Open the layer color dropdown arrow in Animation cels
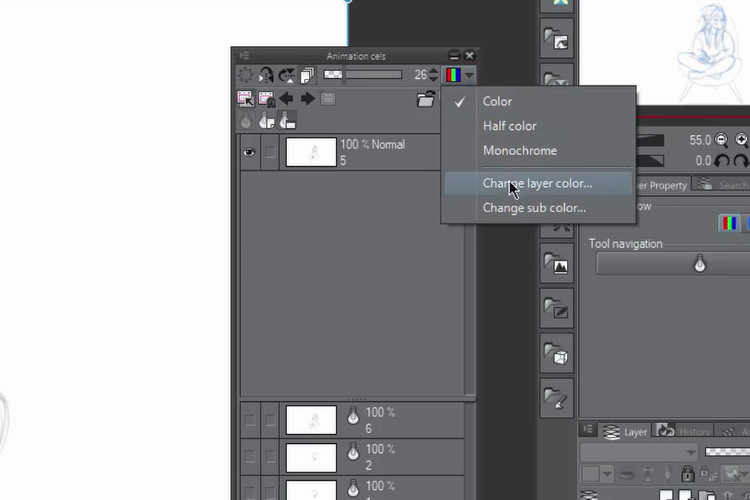This screenshot has height=500, width=750. pyautogui.click(x=469, y=75)
